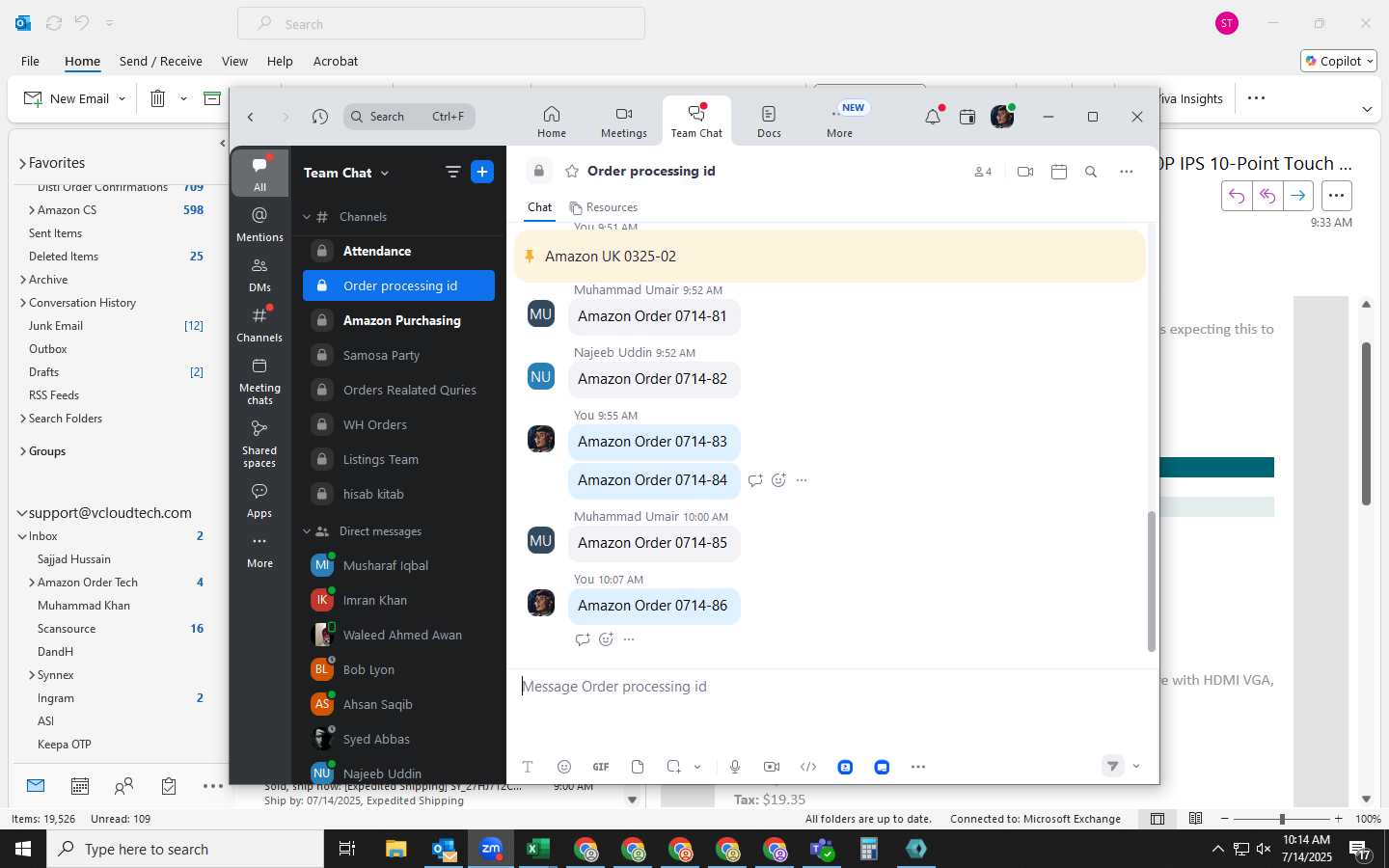This screenshot has width=1389, height=868.
Task: Open the screenshot capture icon in composer
Action: 674,767
